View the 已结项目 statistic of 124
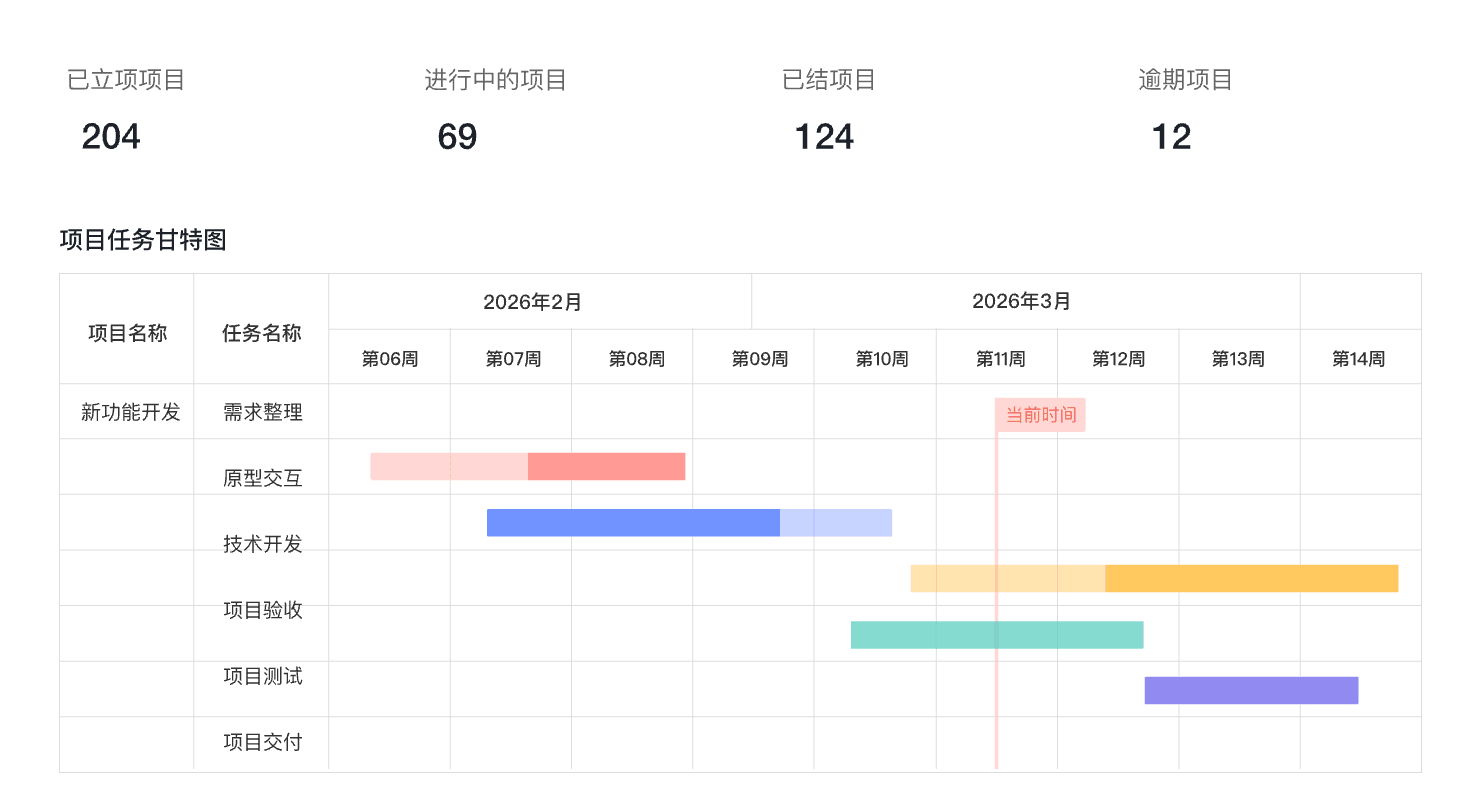Image resolution: width=1480 pixels, height=804 pixels. [824, 137]
